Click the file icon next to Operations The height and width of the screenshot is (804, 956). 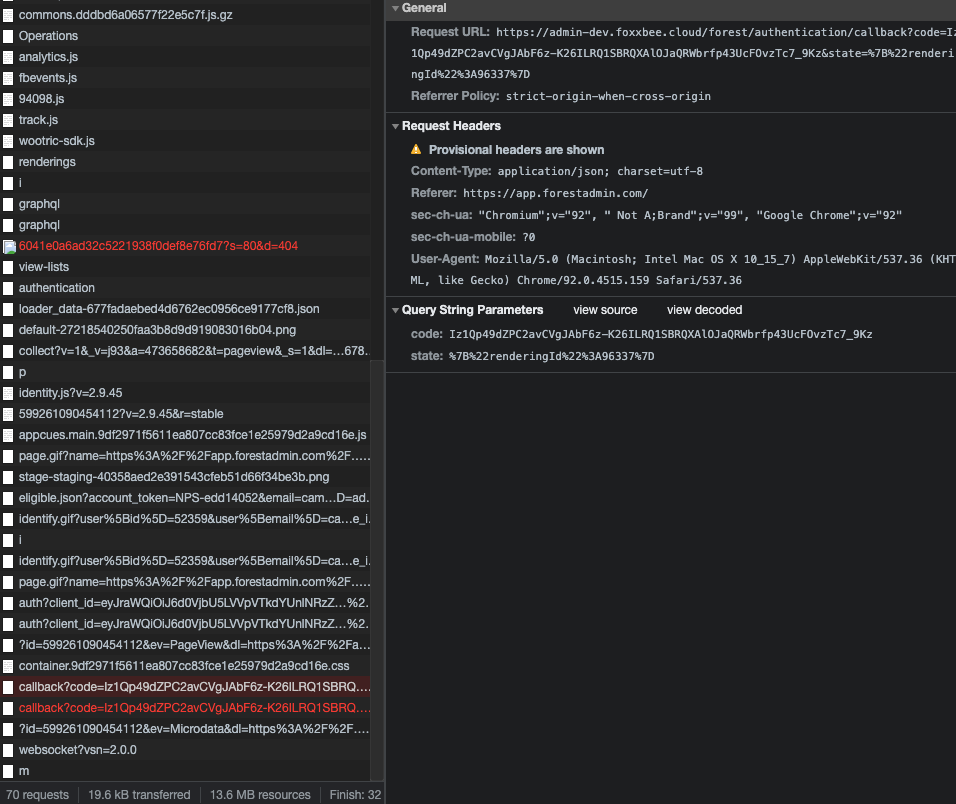pyautogui.click(x=8, y=36)
